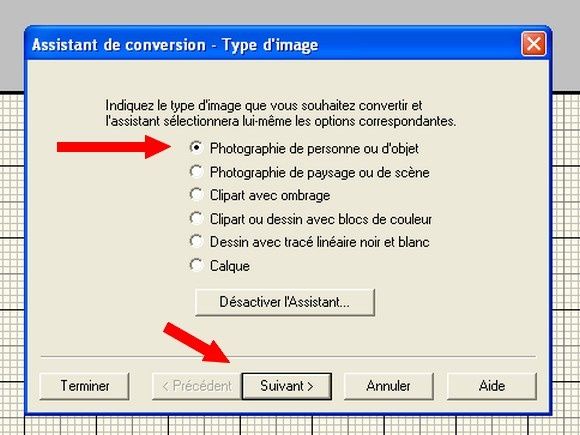The height and width of the screenshot is (435, 580).
Task: Click the Terminer button
Action: tap(84, 386)
